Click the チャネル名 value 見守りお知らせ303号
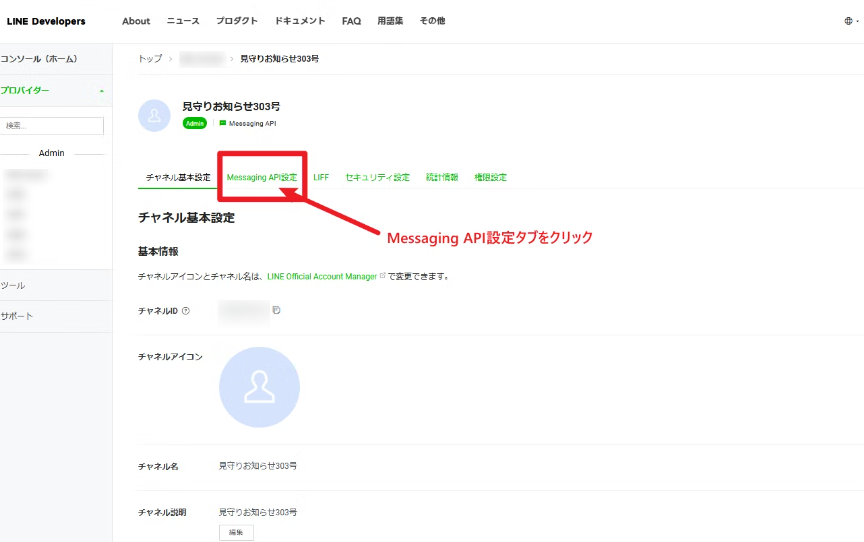This screenshot has width=864, height=542. pyautogui.click(x=258, y=466)
